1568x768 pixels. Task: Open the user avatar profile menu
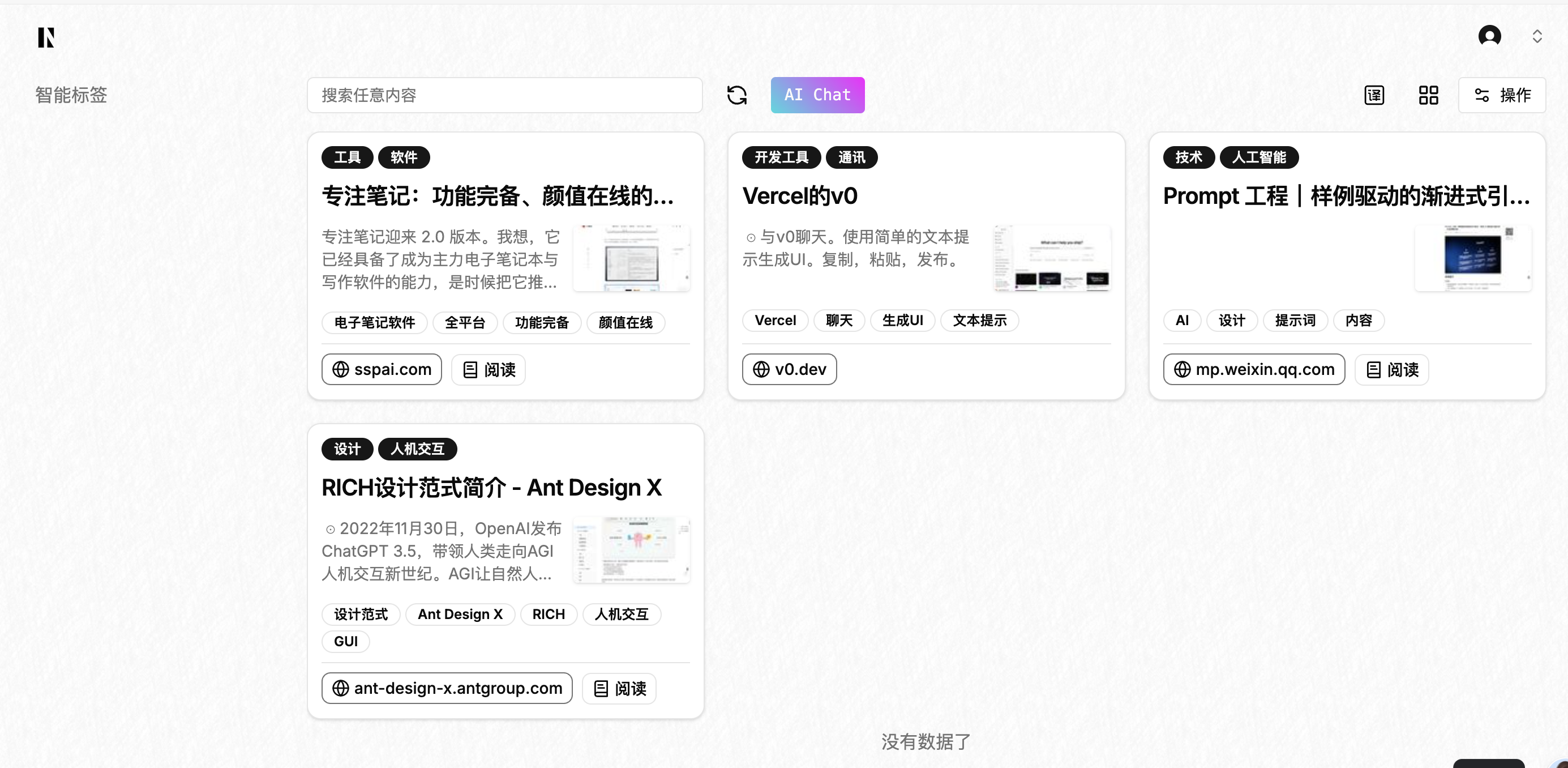pos(1489,36)
